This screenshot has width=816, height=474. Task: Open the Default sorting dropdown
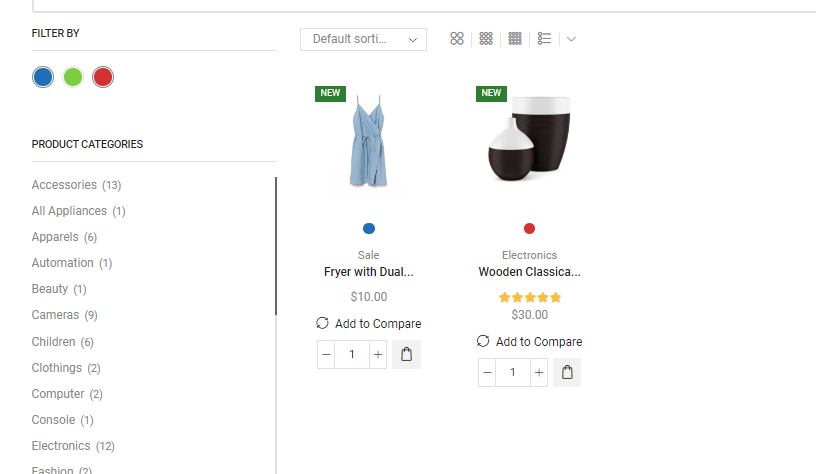[363, 40]
